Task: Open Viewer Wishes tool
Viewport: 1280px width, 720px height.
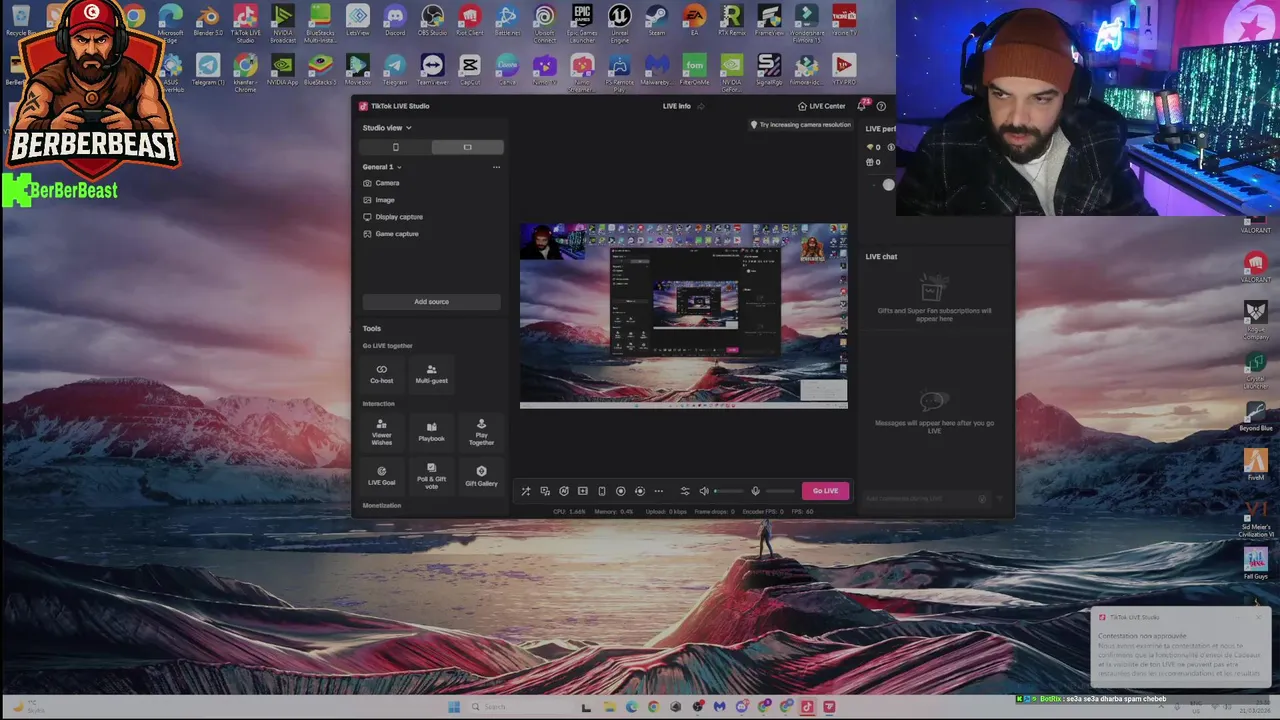Action: click(x=382, y=432)
